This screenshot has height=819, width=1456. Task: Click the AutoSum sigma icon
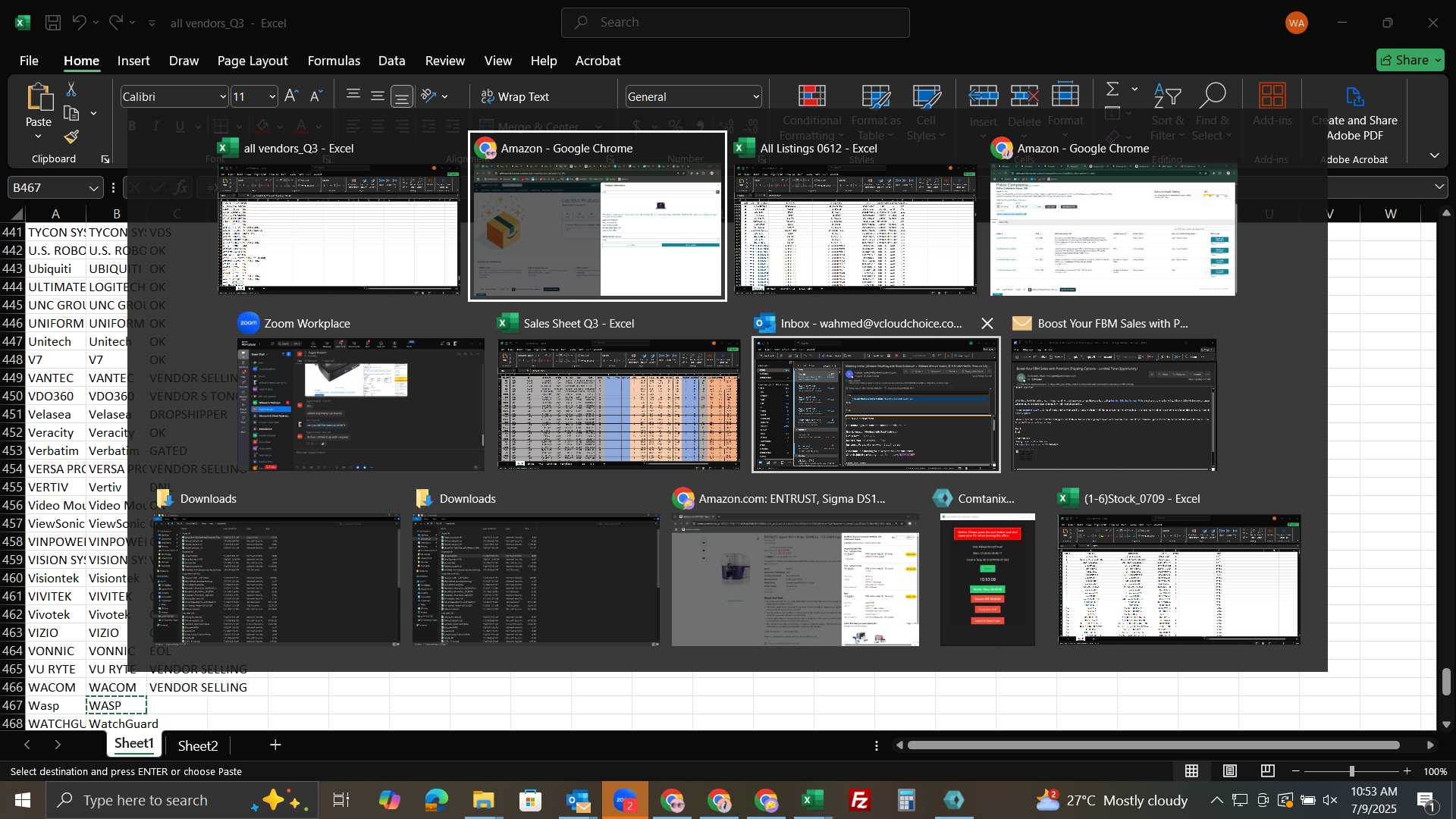point(1112,89)
